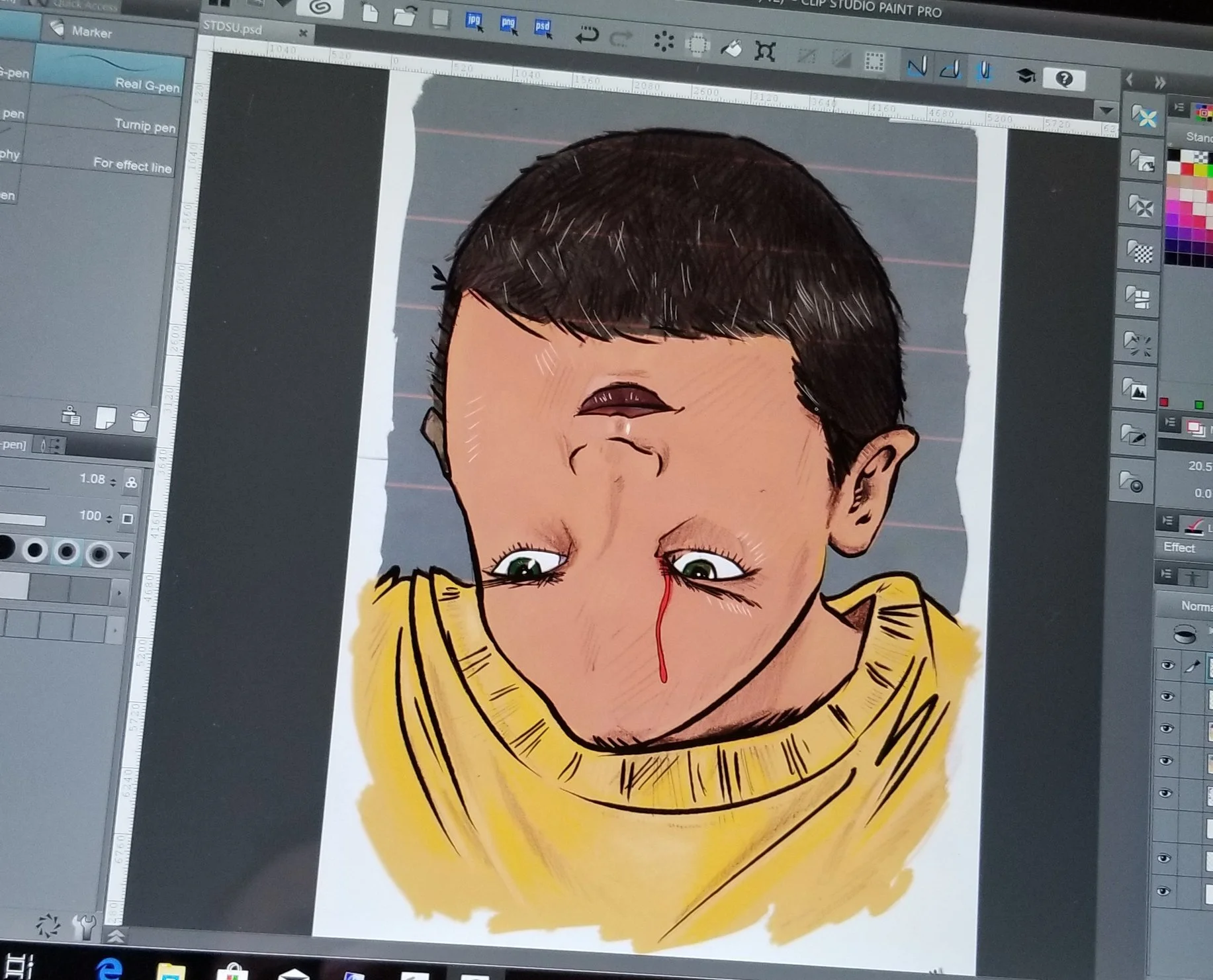Screen dimensions: 1213x980
Task: Toggle Snap to Ruler in the toolbar
Action: coord(917,66)
